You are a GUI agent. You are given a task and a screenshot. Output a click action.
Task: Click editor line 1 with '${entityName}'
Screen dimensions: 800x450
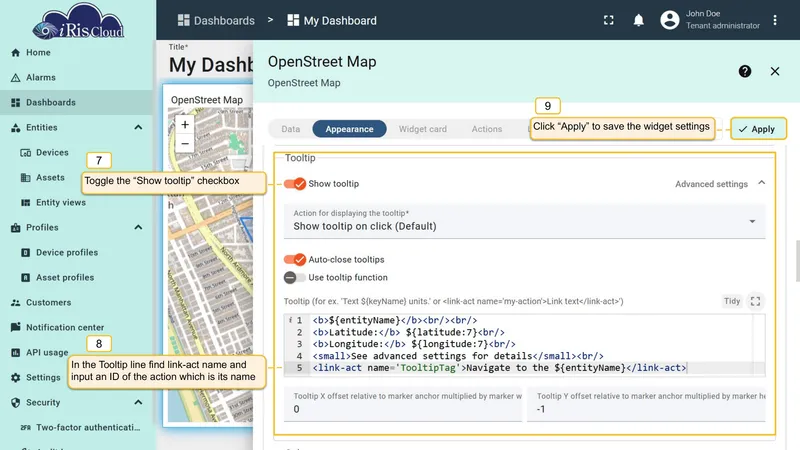(x=394, y=320)
